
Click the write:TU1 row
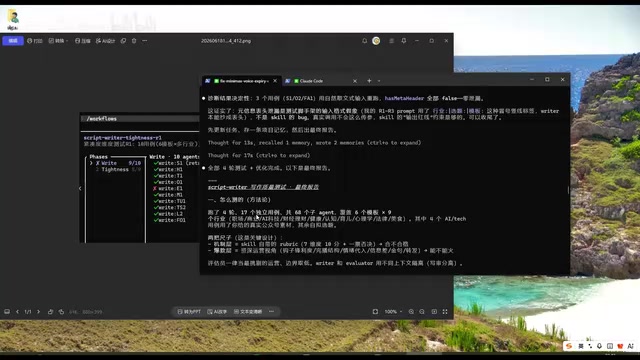(x=170, y=201)
